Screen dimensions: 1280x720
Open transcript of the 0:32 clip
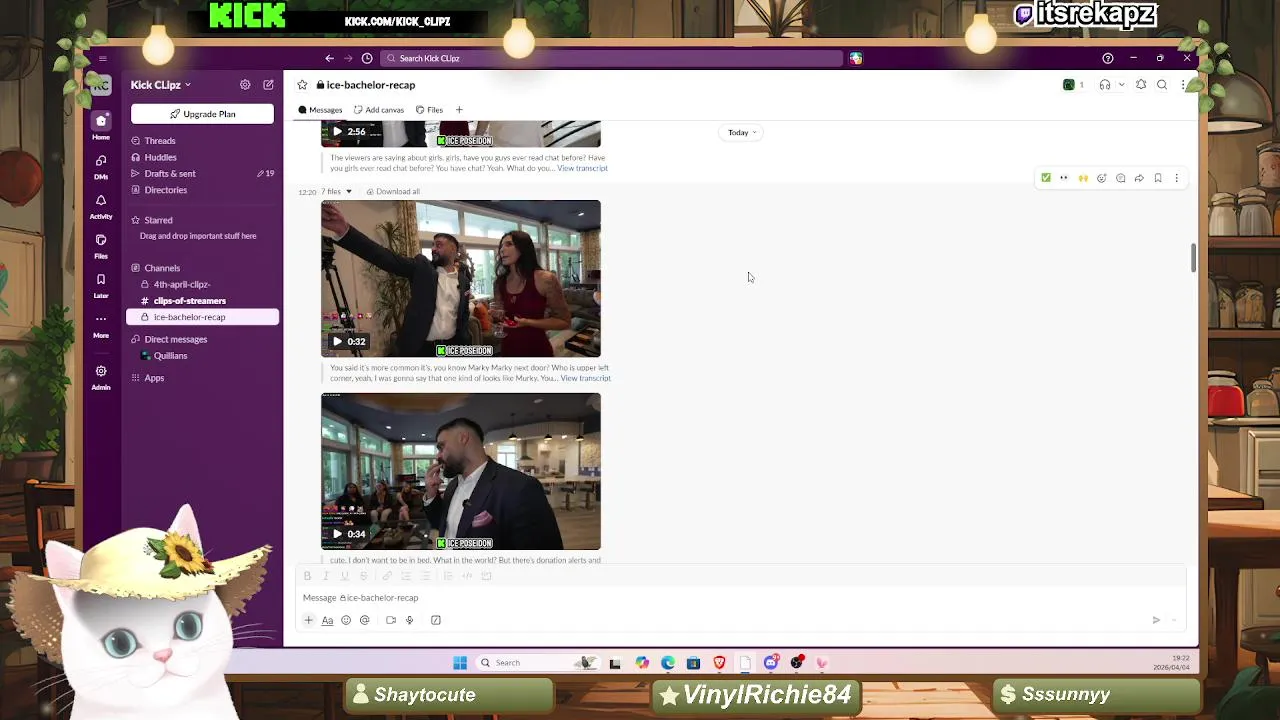coord(585,378)
